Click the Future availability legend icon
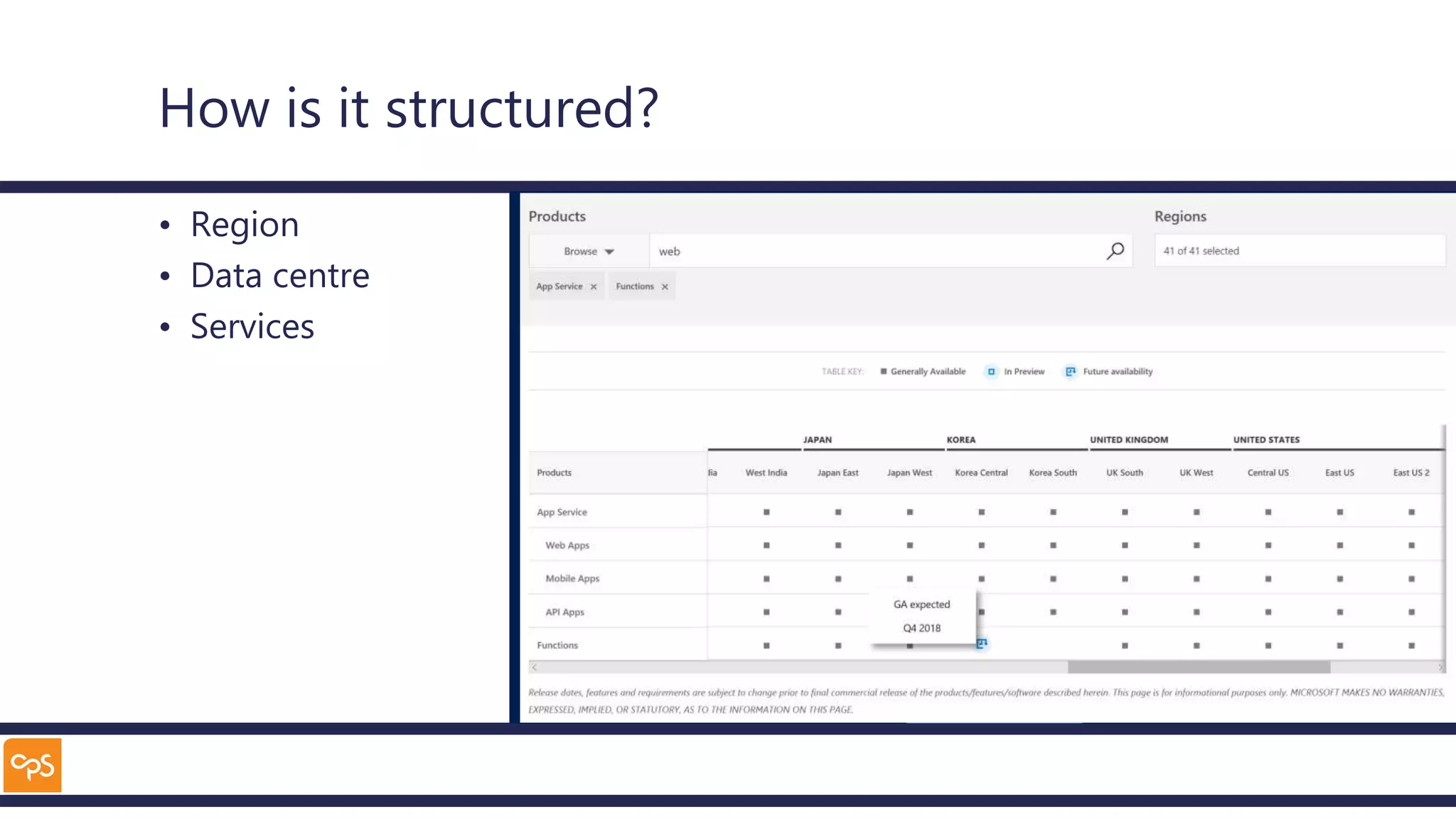The image size is (1456, 819). 1071,372
